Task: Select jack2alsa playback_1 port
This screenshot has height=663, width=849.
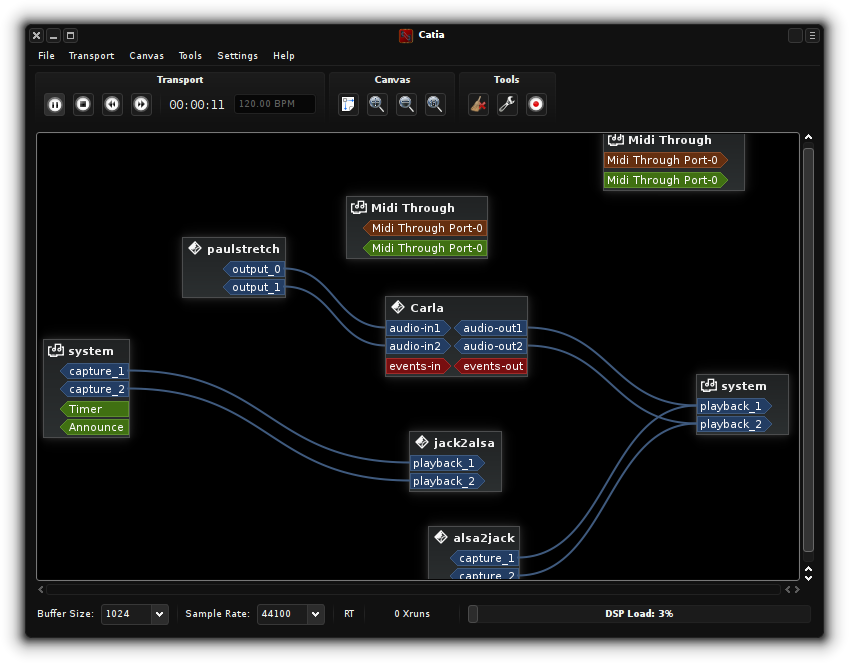Action: [x=447, y=463]
